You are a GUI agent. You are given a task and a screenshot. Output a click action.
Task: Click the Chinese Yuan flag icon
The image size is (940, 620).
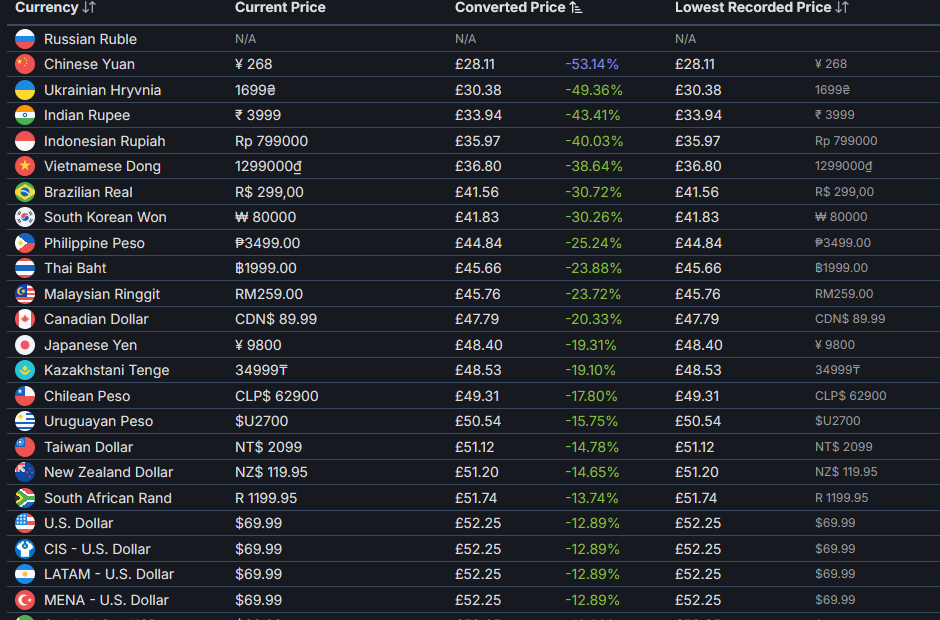(x=25, y=64)
